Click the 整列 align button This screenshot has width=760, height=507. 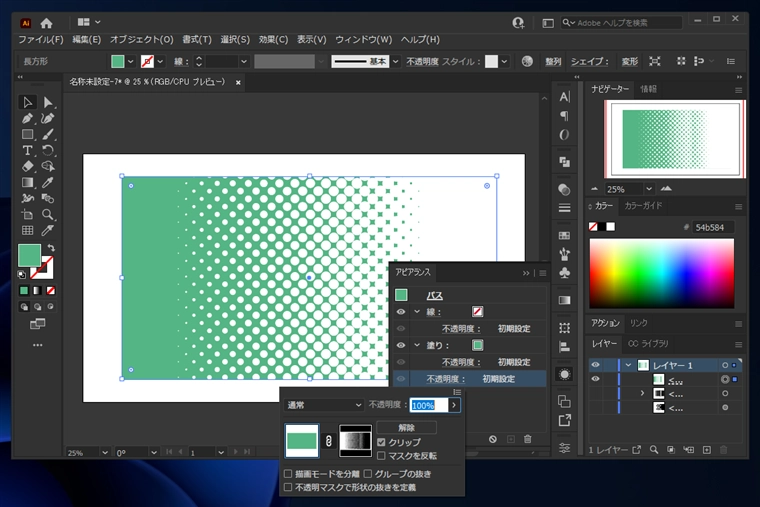553,62
